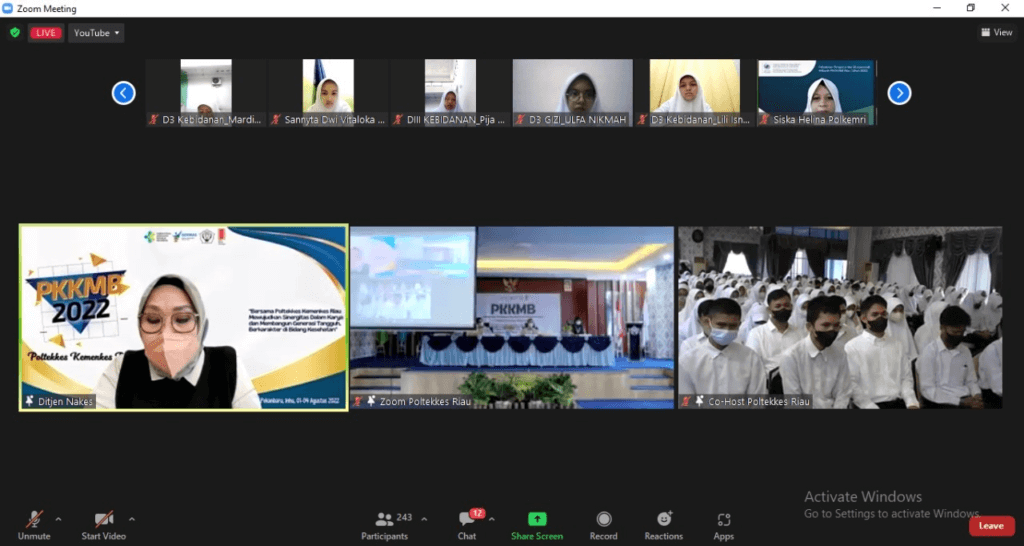1024x546 pixels.
Task: Open the Reactions menu
Action: coord(664,526)
